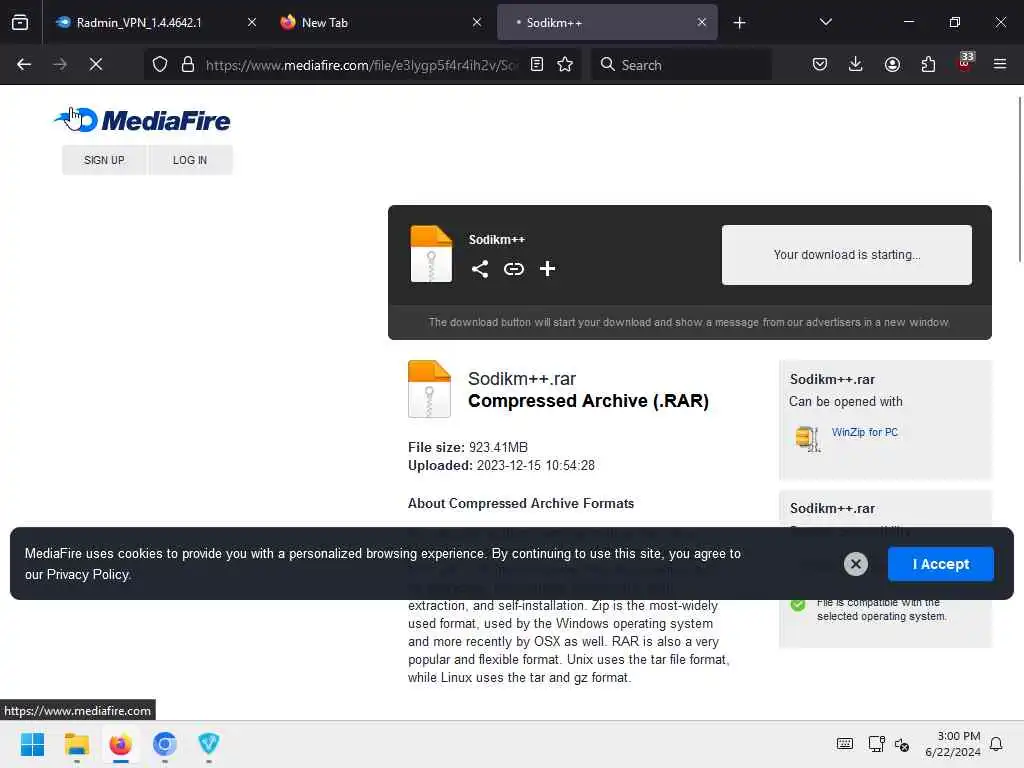Open Firefox account icon
The height and width of the screenshot is (768, 1024).
[892, 64]
